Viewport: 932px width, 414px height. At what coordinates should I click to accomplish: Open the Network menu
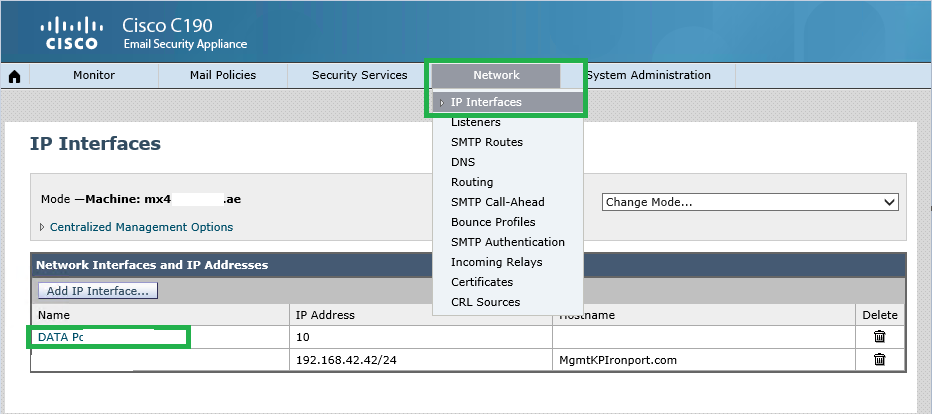click(496, 75)
